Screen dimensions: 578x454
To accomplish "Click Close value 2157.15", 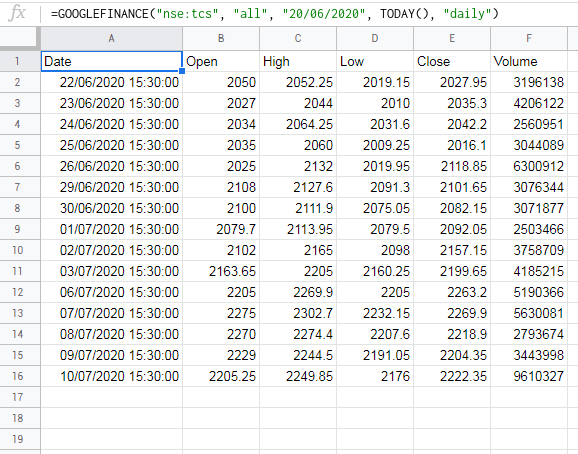I will pos(452,250).
